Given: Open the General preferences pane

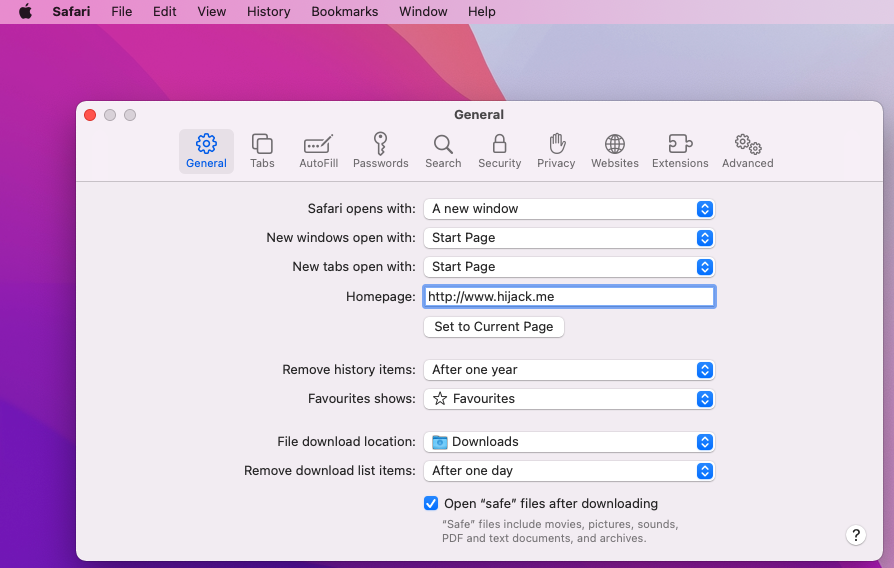Looking at the screenshot, I should [x=206, y=151].
